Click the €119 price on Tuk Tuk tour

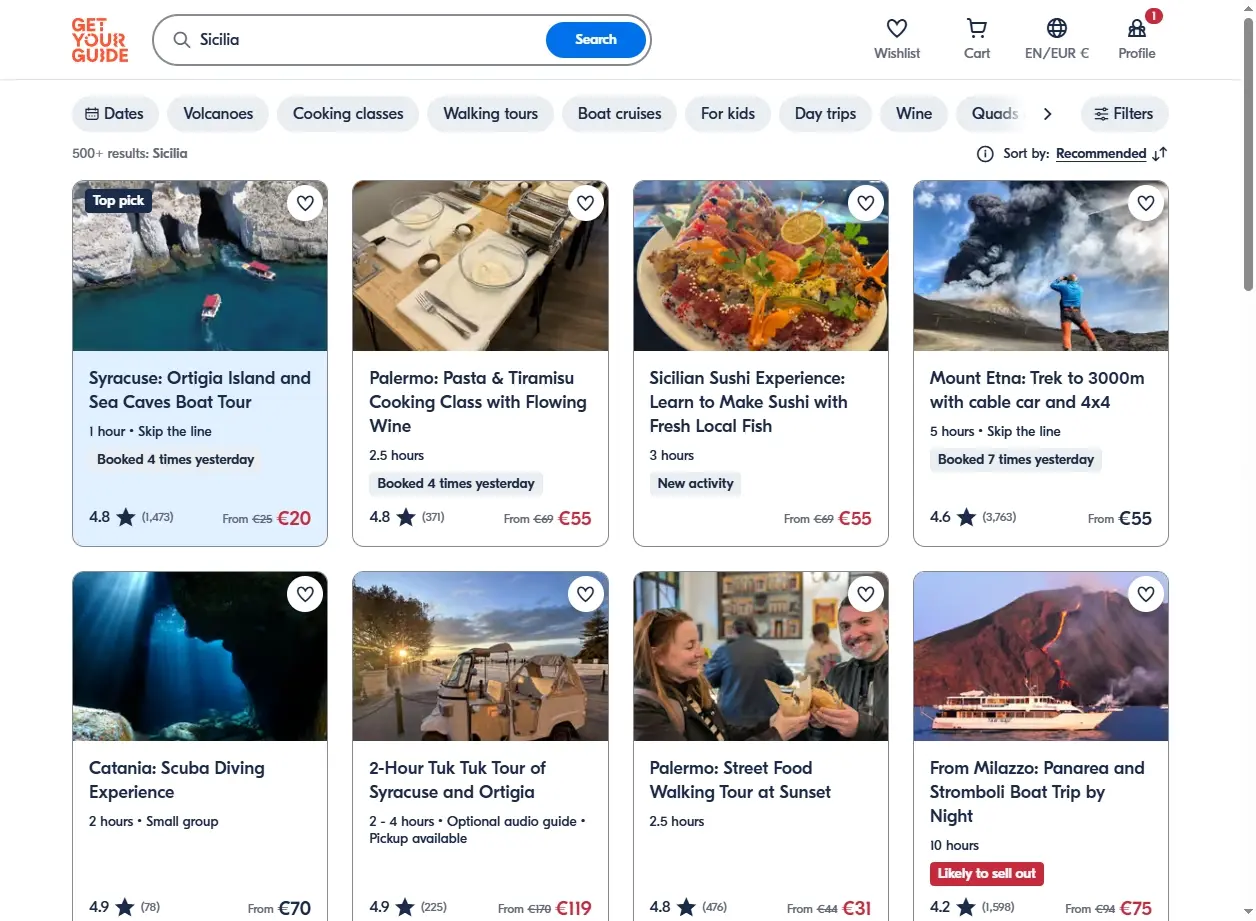(574, 908)
